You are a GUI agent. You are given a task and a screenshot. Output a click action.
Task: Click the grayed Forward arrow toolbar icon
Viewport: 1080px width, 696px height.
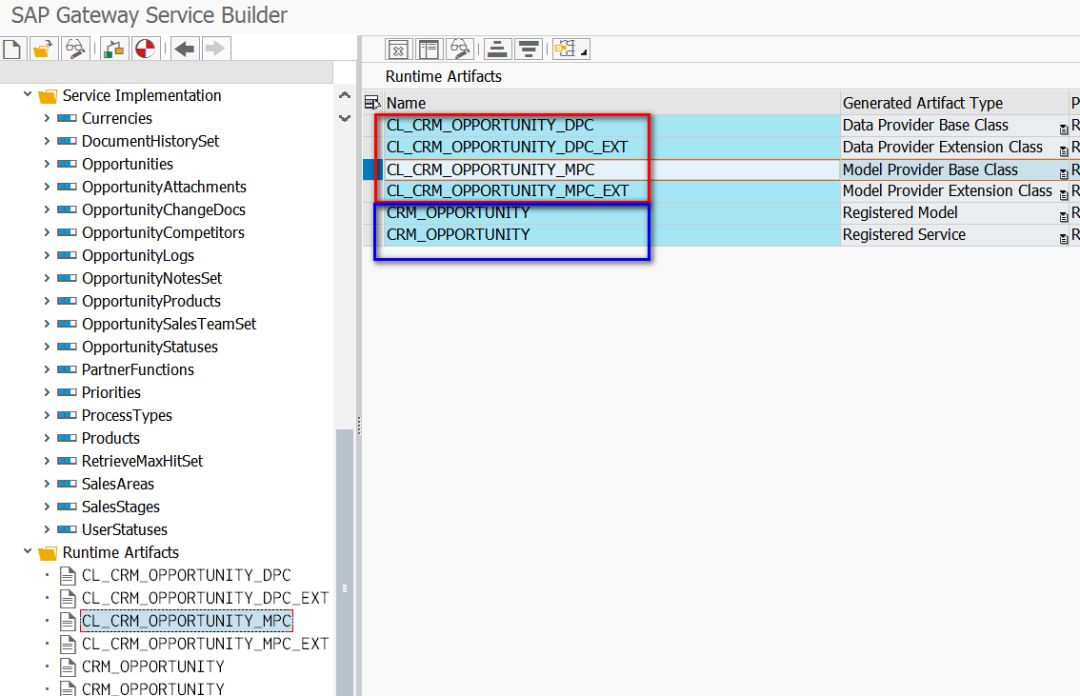point(215,49)
